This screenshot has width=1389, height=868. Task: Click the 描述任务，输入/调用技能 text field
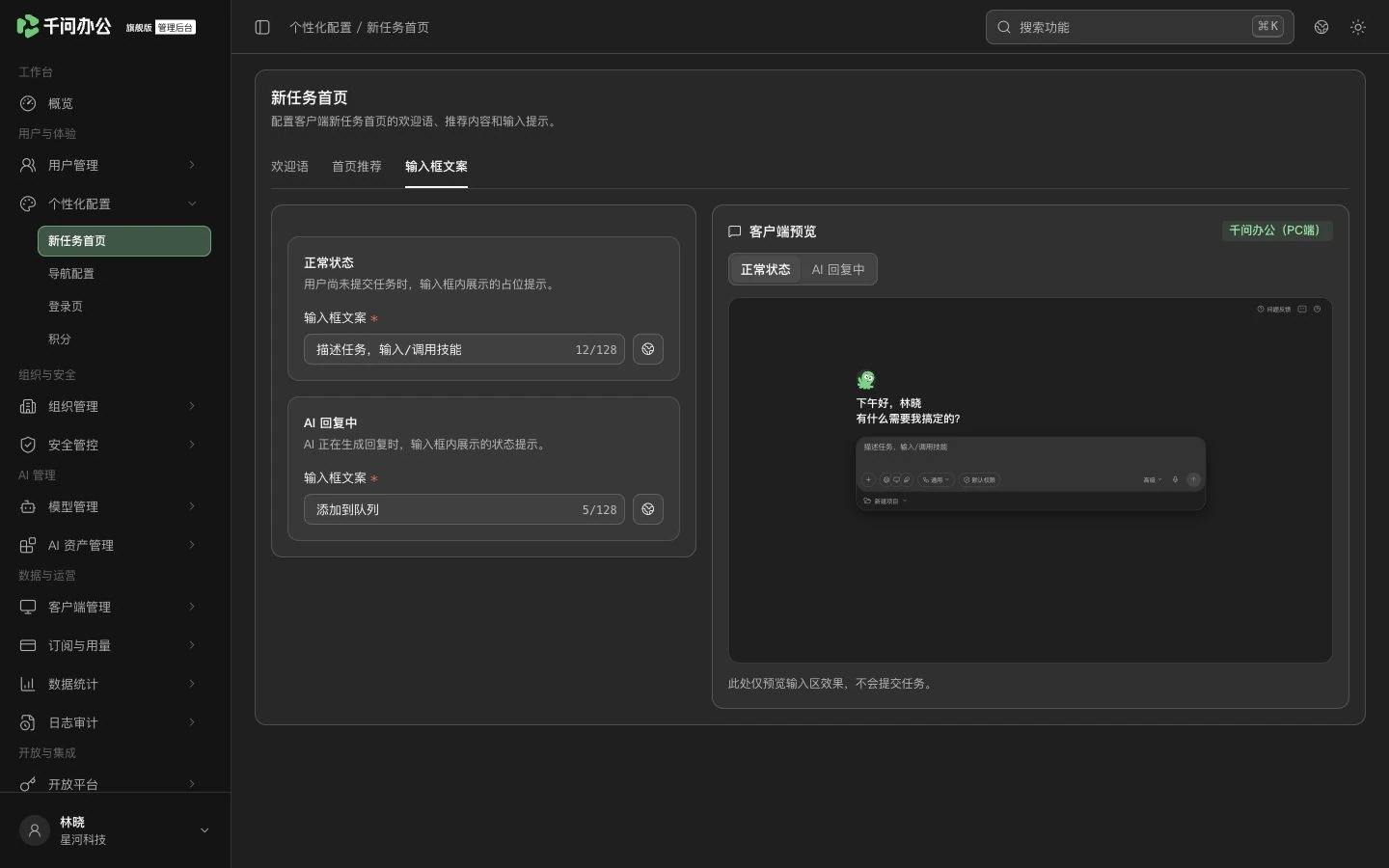pyautogui.click(x=464, y=349)
